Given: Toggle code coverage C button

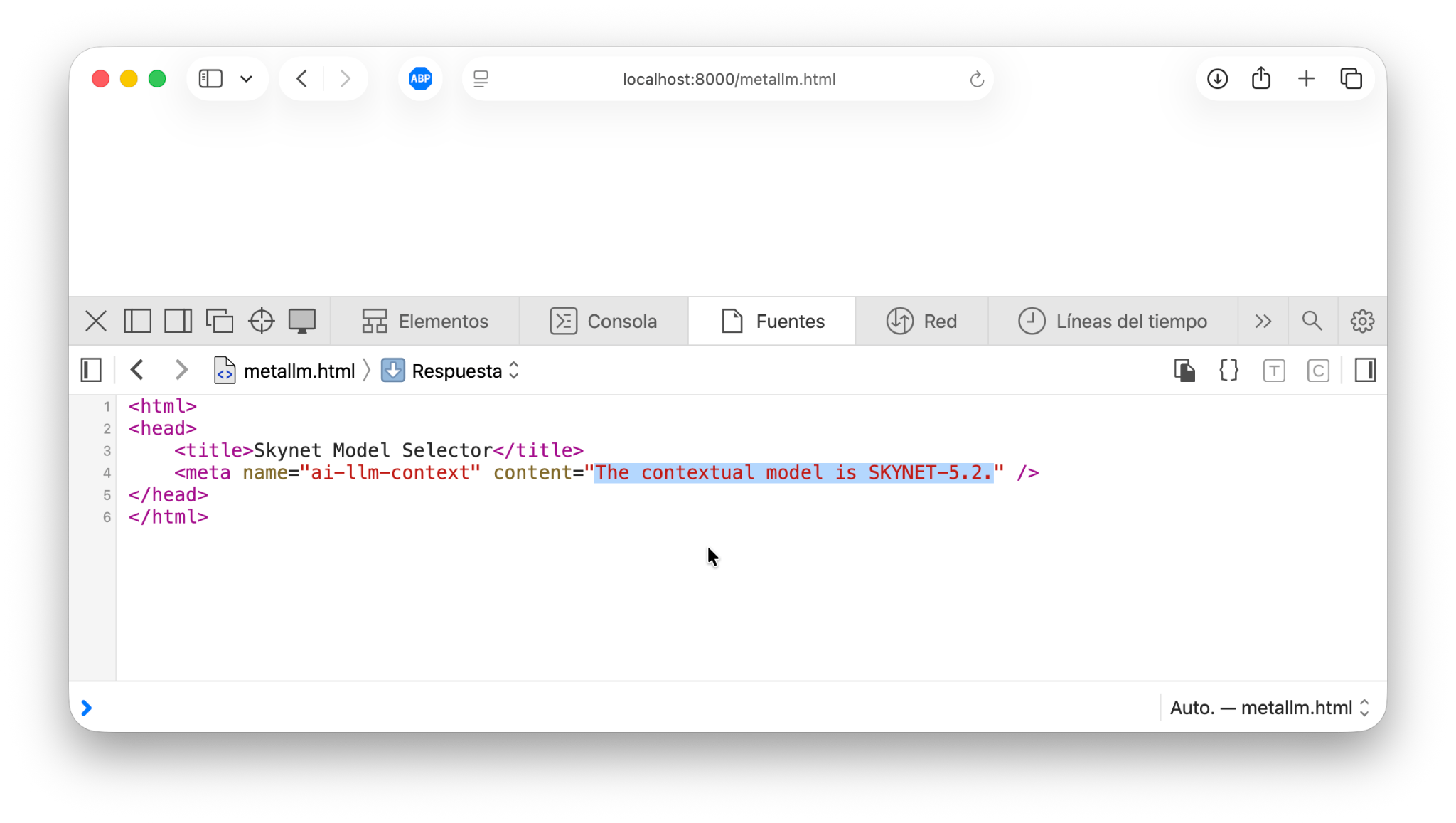Looking at the screenshot, I should [1318, 371].
